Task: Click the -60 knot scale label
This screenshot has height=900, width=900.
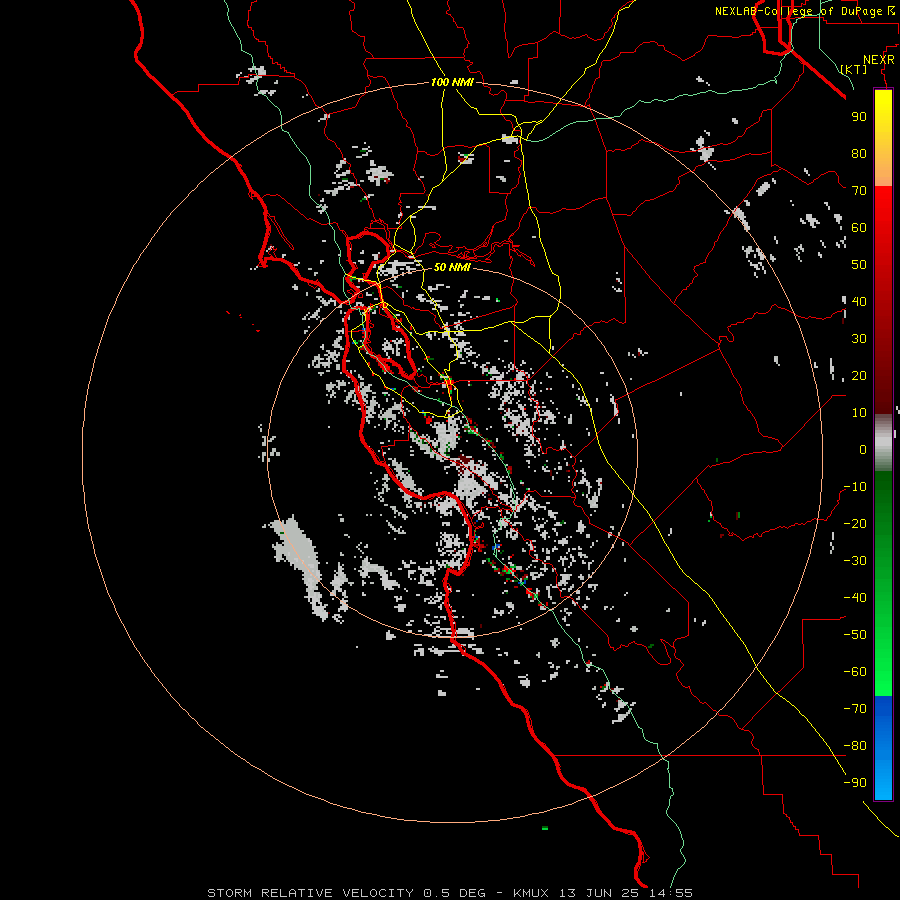Action: (855, 672)
